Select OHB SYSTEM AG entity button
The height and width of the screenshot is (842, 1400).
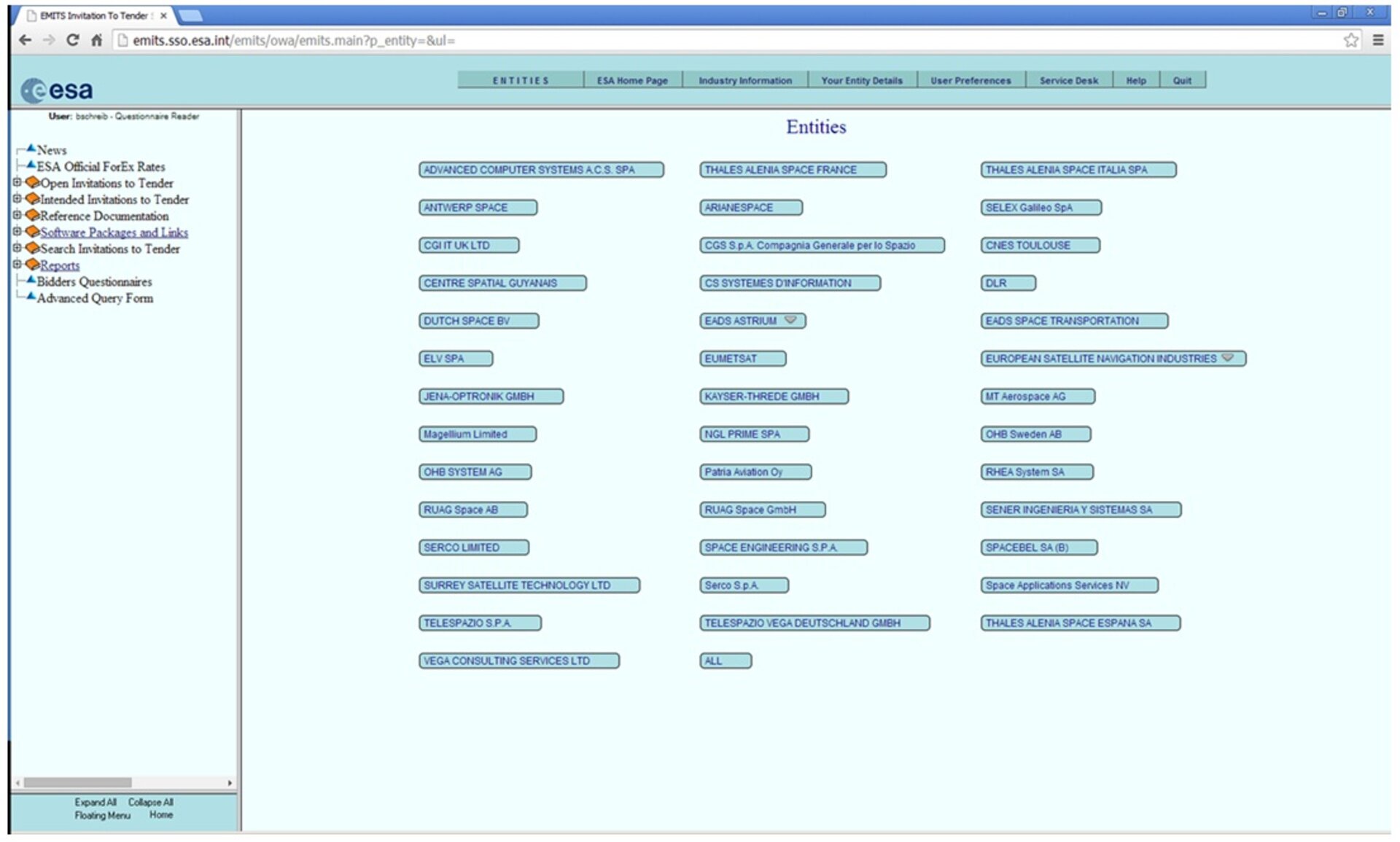click(475, 472)
